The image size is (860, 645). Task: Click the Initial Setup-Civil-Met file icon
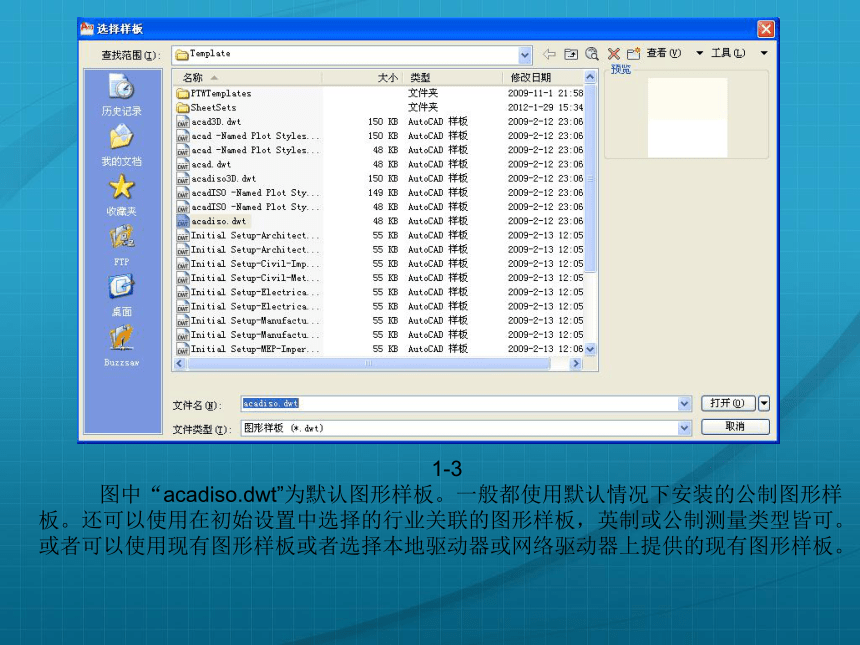[183, 278]
